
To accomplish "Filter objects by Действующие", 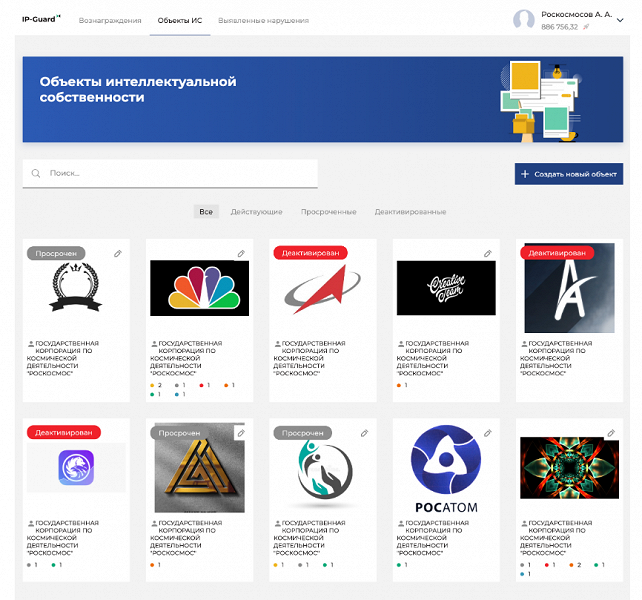I will 256,212.
